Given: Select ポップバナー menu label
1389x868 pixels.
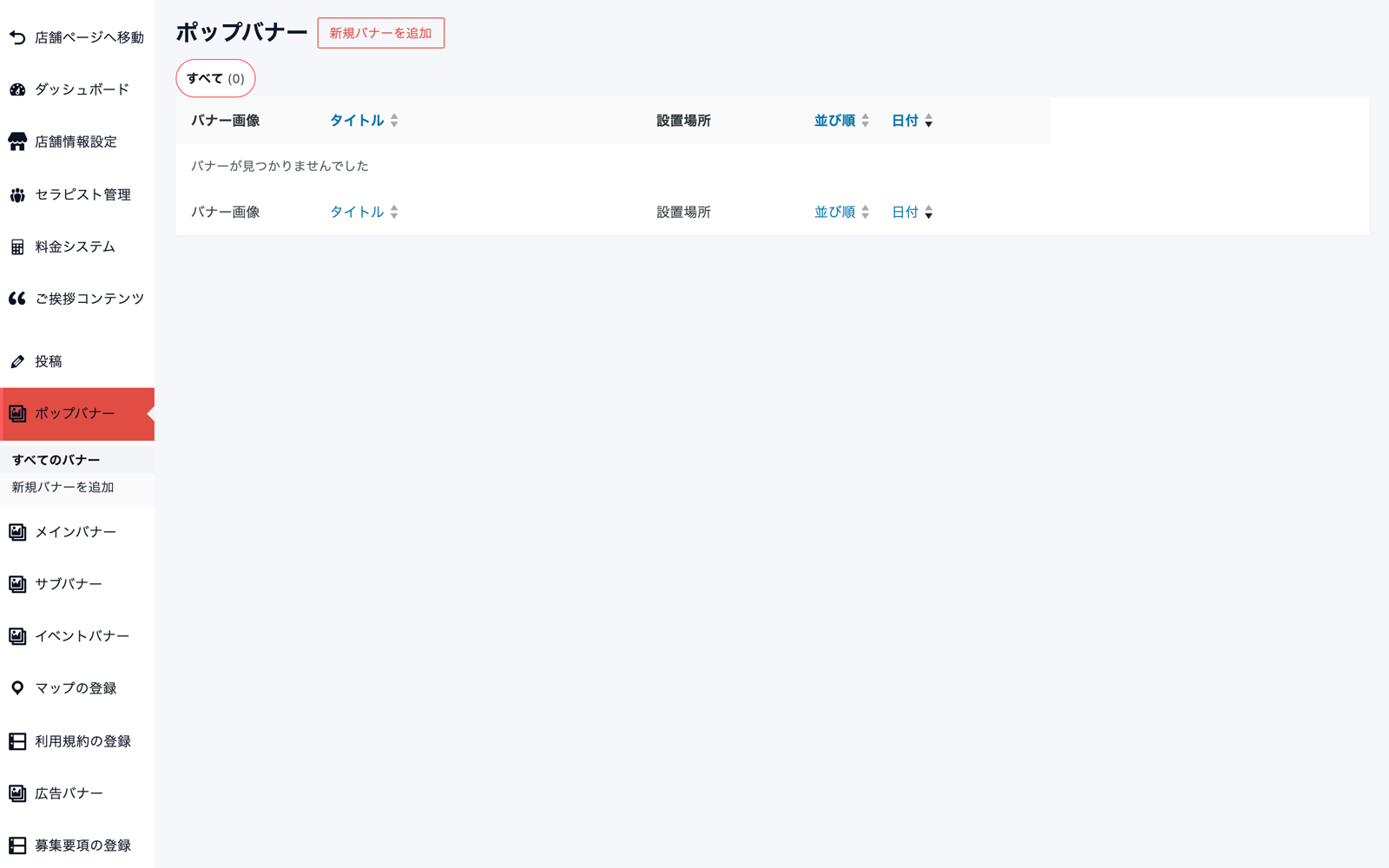Looking at the screenshot, I should click(x=75, y=413).
